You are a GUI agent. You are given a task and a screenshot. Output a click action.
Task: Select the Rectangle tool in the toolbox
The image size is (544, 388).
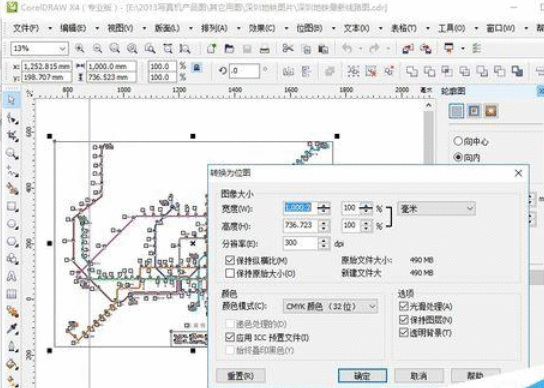coord(12,206)
